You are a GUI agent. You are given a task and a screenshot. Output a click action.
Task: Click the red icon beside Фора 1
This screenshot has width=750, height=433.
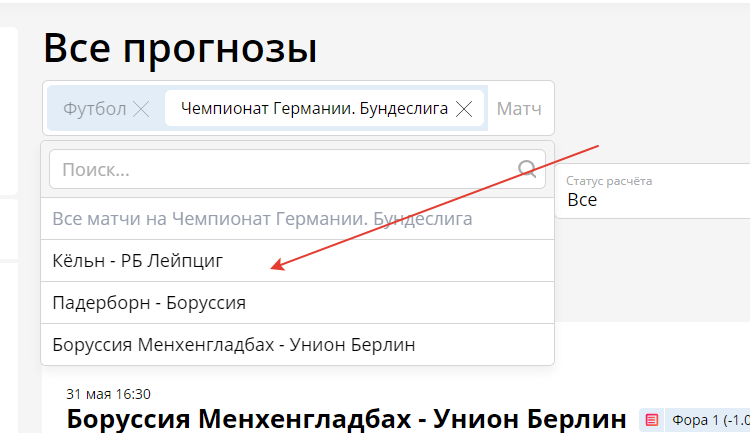pos(651,420)
